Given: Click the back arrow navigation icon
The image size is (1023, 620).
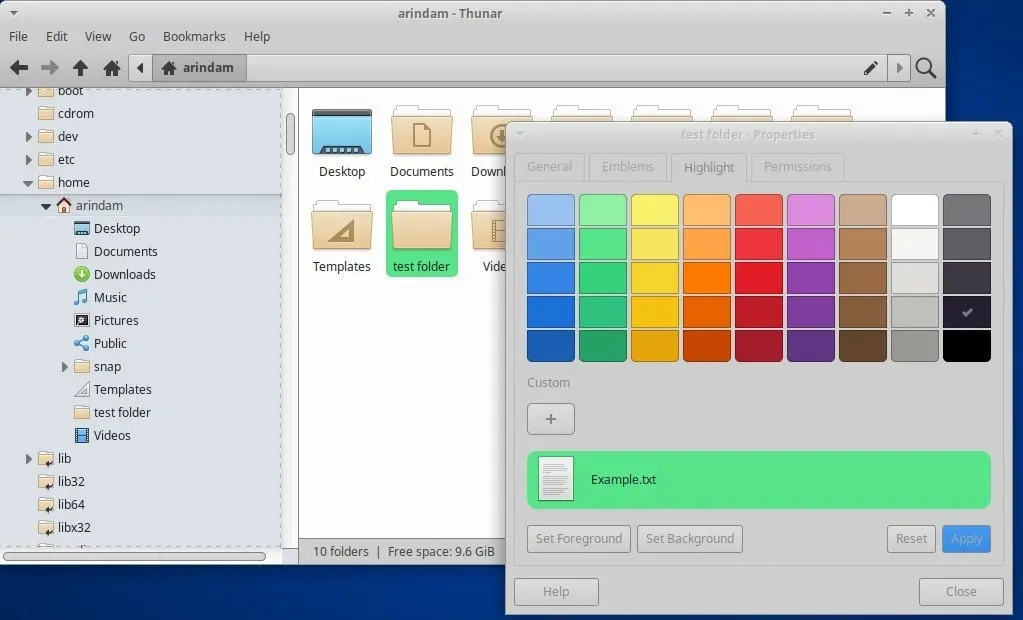Looking at the screenshot, I should point(18,68).
